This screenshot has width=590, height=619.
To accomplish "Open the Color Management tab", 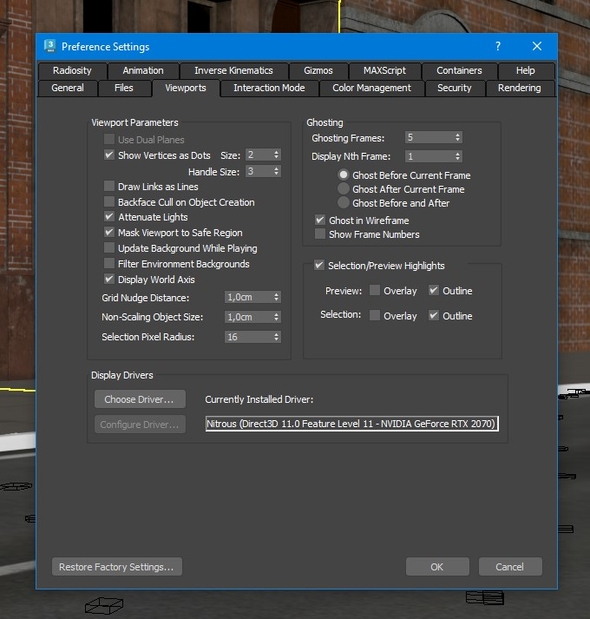I will [371, 88].
